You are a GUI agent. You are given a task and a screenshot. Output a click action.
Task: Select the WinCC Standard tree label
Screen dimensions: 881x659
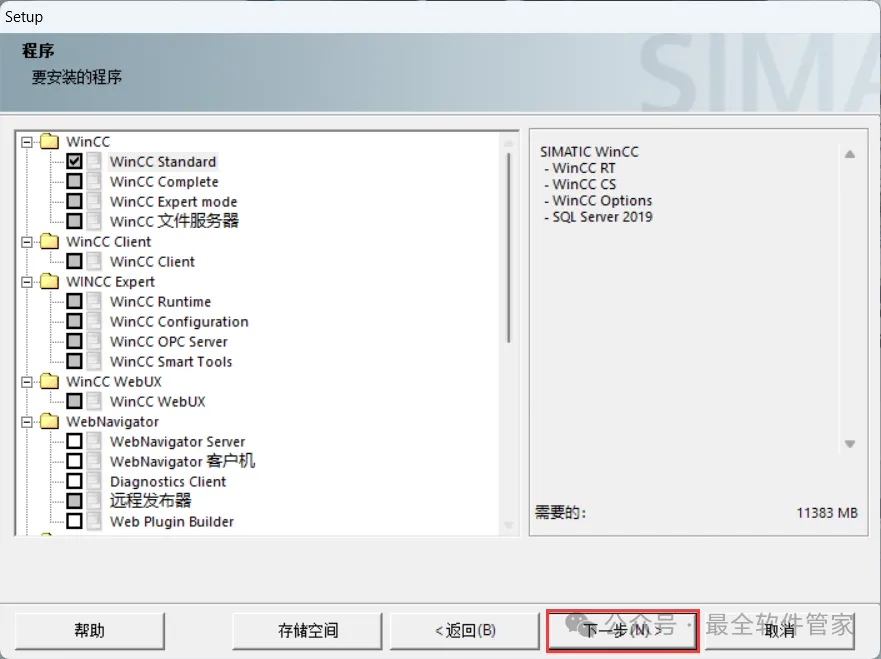[x=163, y=162]
